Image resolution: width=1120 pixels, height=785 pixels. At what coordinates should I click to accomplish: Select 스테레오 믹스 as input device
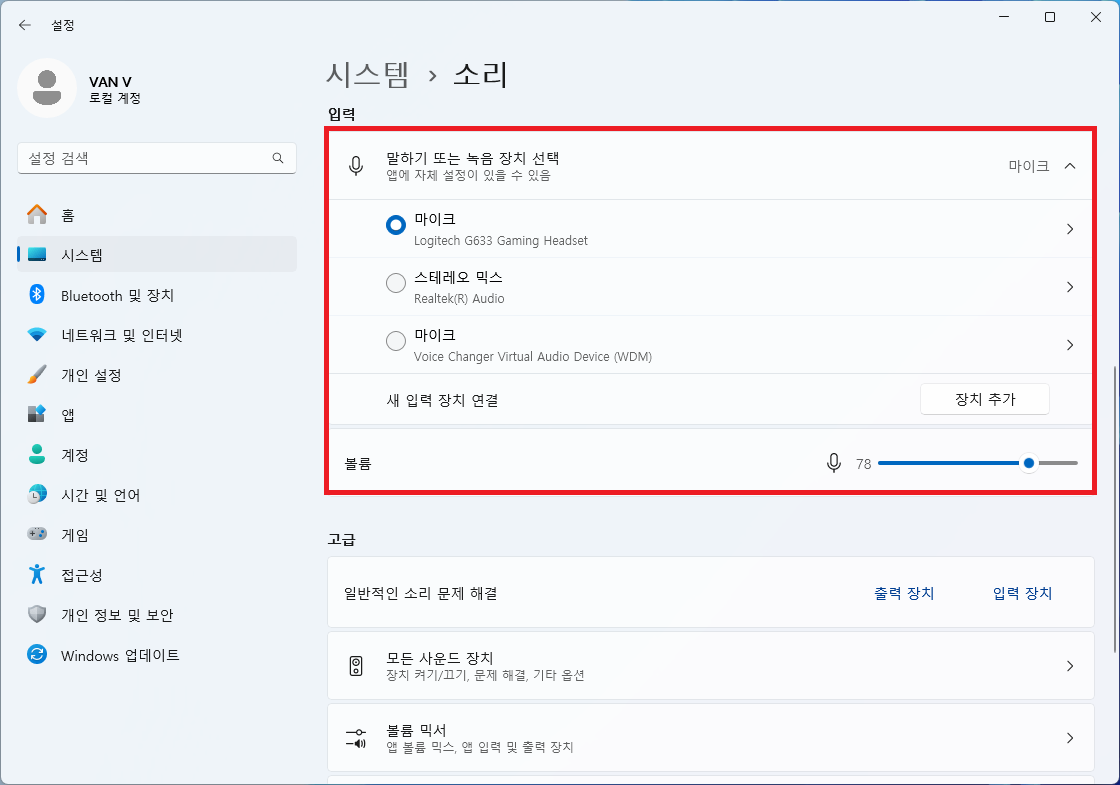click(395, 283)
